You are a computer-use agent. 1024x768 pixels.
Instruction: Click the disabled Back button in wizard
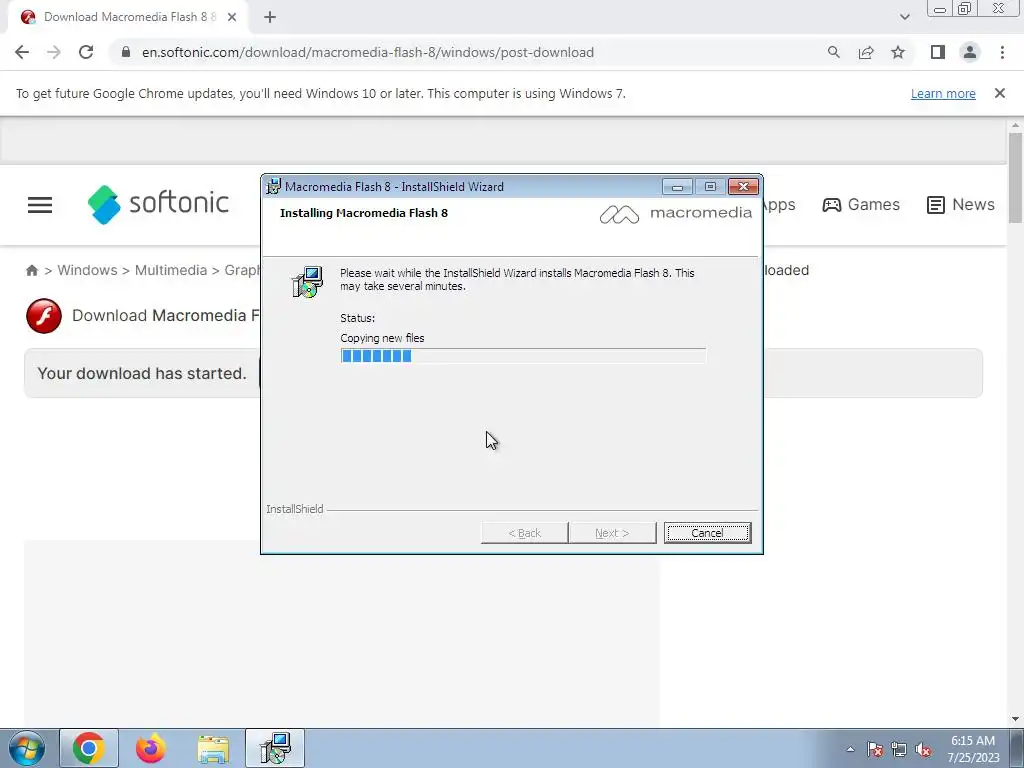[x=524, y=533]
